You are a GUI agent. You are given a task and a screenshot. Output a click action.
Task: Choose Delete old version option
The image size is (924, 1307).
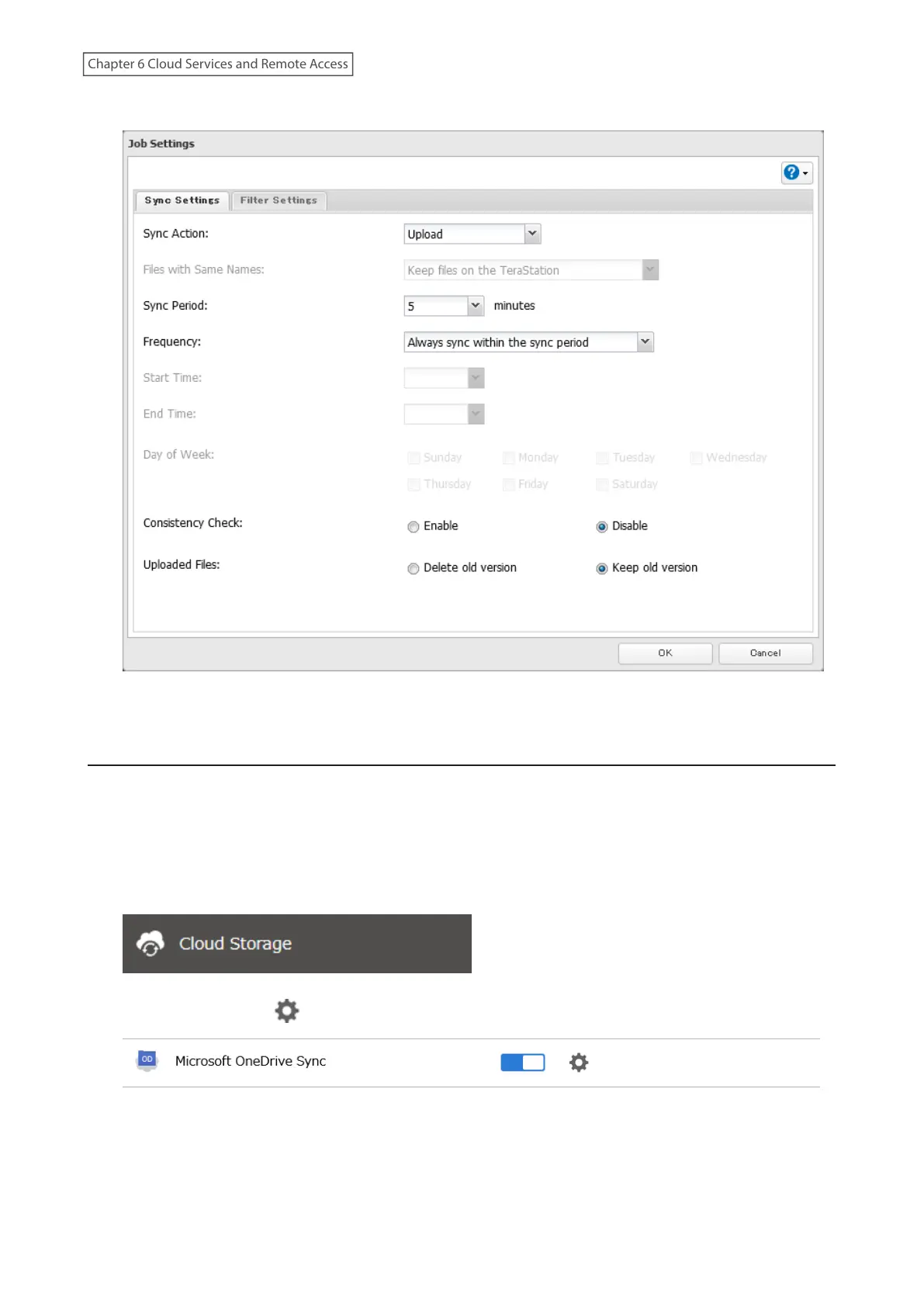[x=414, y=569]
